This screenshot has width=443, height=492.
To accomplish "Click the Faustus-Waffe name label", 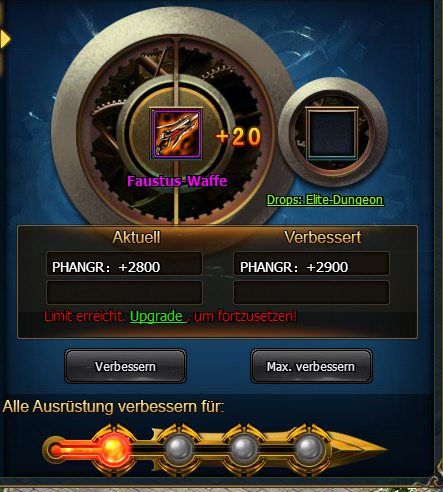I will (177, 181).
